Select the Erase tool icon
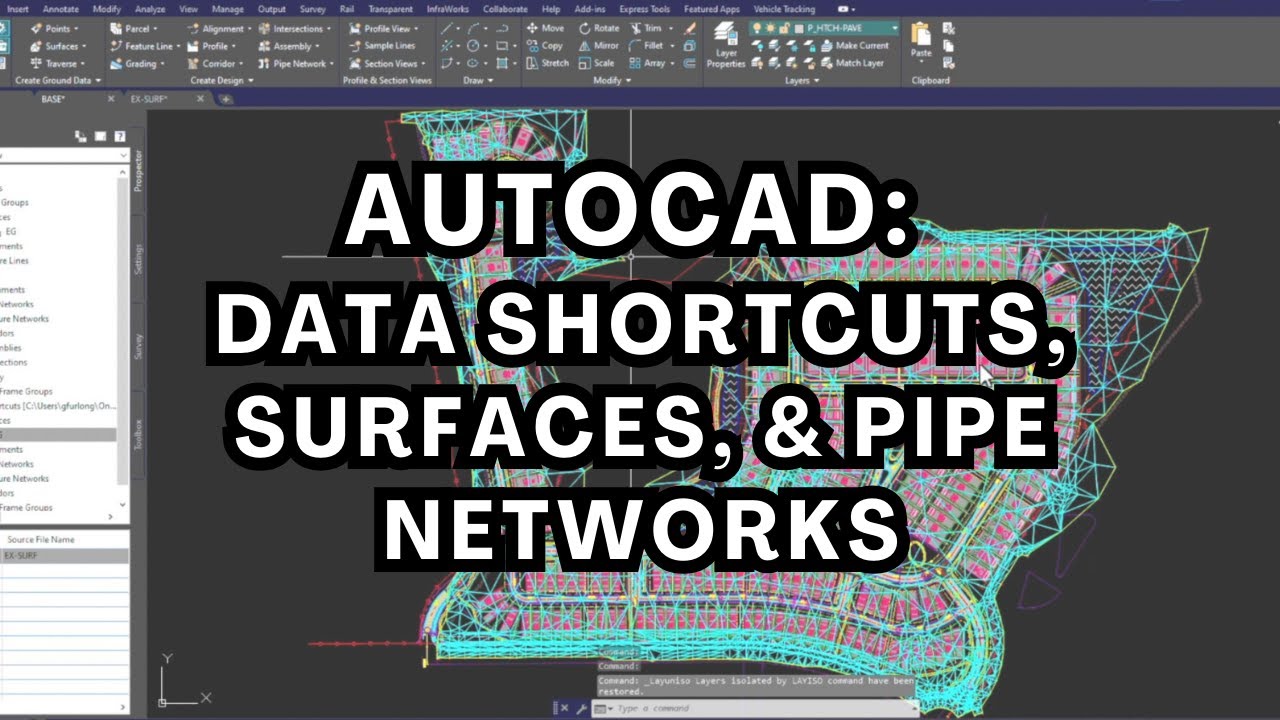This screenshot has height=720, width=1280. [689, 28]
